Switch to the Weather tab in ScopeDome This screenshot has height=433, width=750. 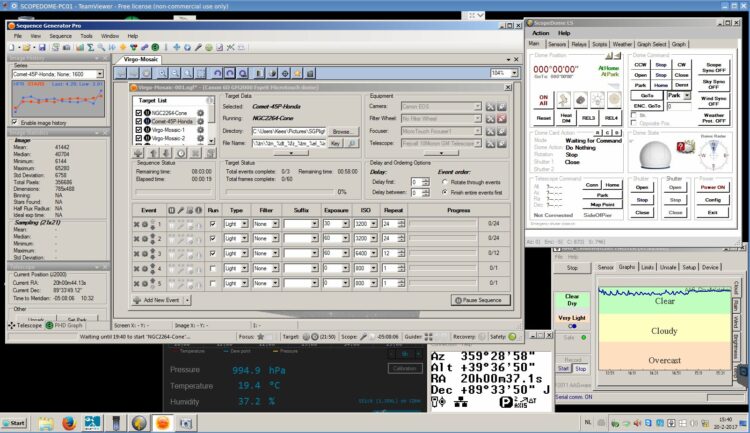[x=622, y=44]
